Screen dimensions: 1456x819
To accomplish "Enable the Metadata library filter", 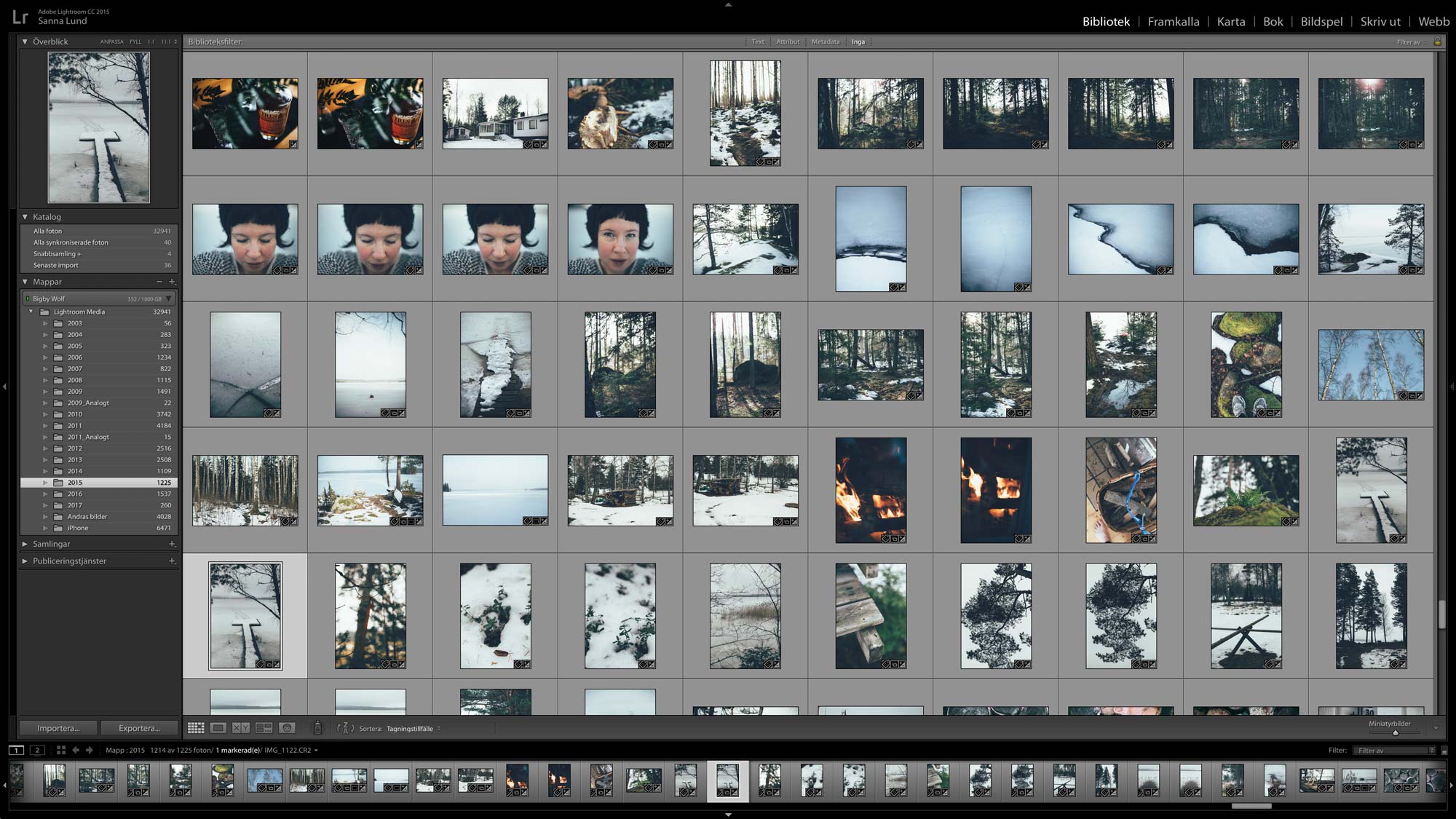I will coord(827,41).
